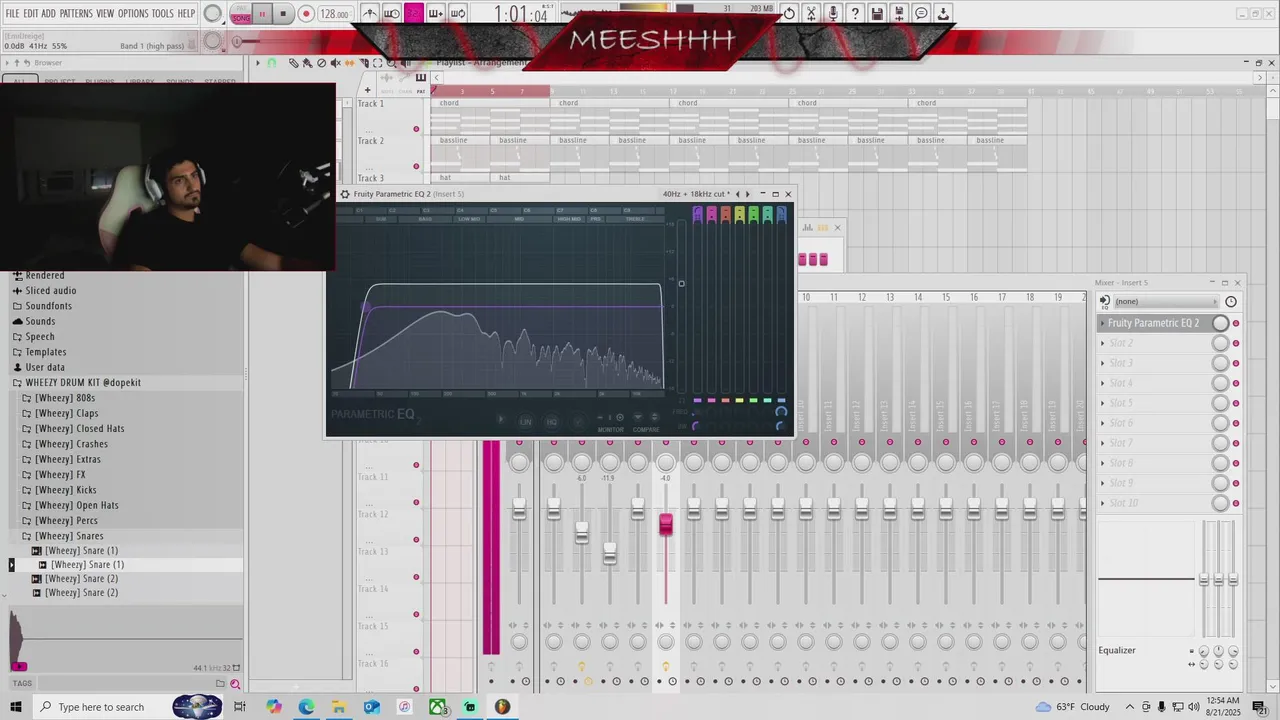Click the question mark help icon
The width and height of the screenshot is (1280, 720).
click(855, 13)
